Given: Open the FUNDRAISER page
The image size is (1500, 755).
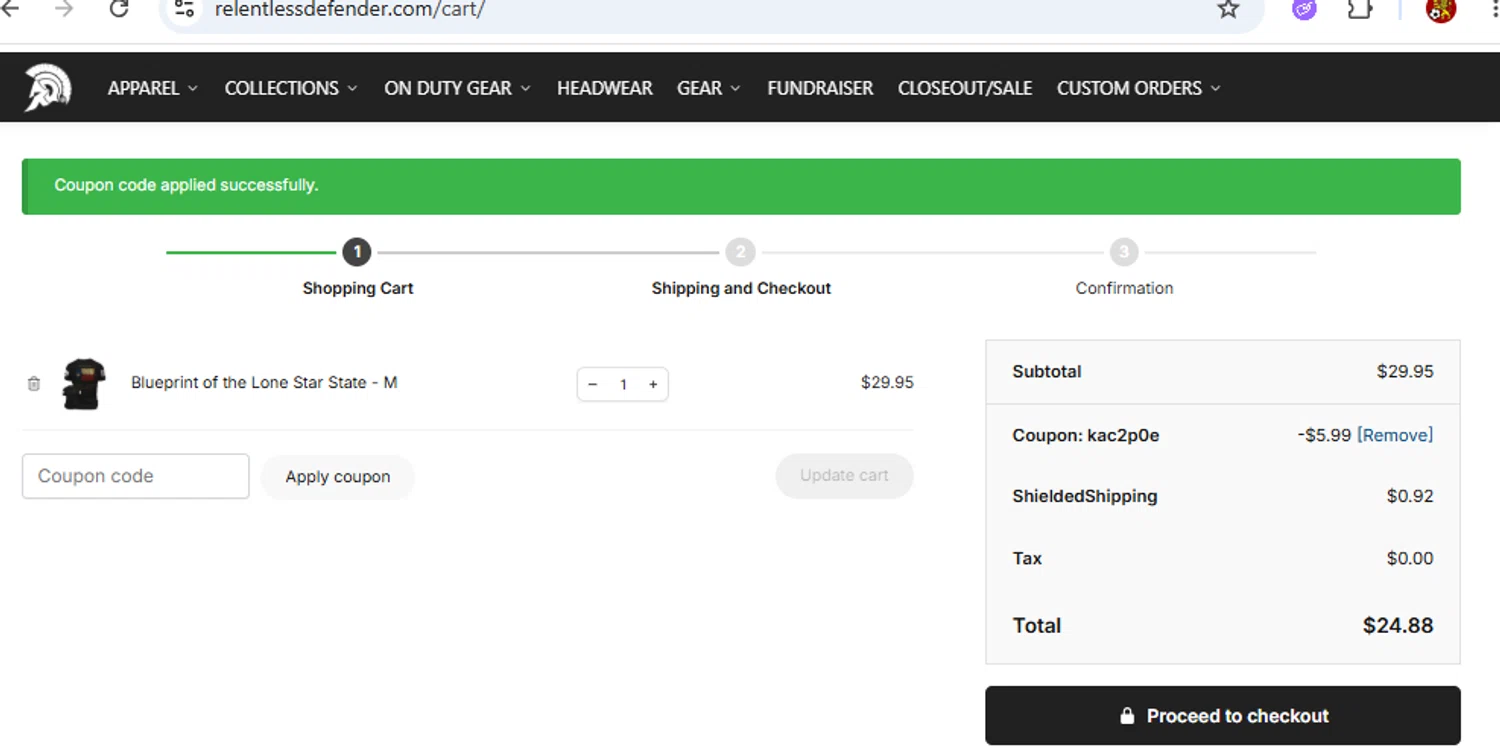Looking at the screenshot, I should [x=820, y=88].
